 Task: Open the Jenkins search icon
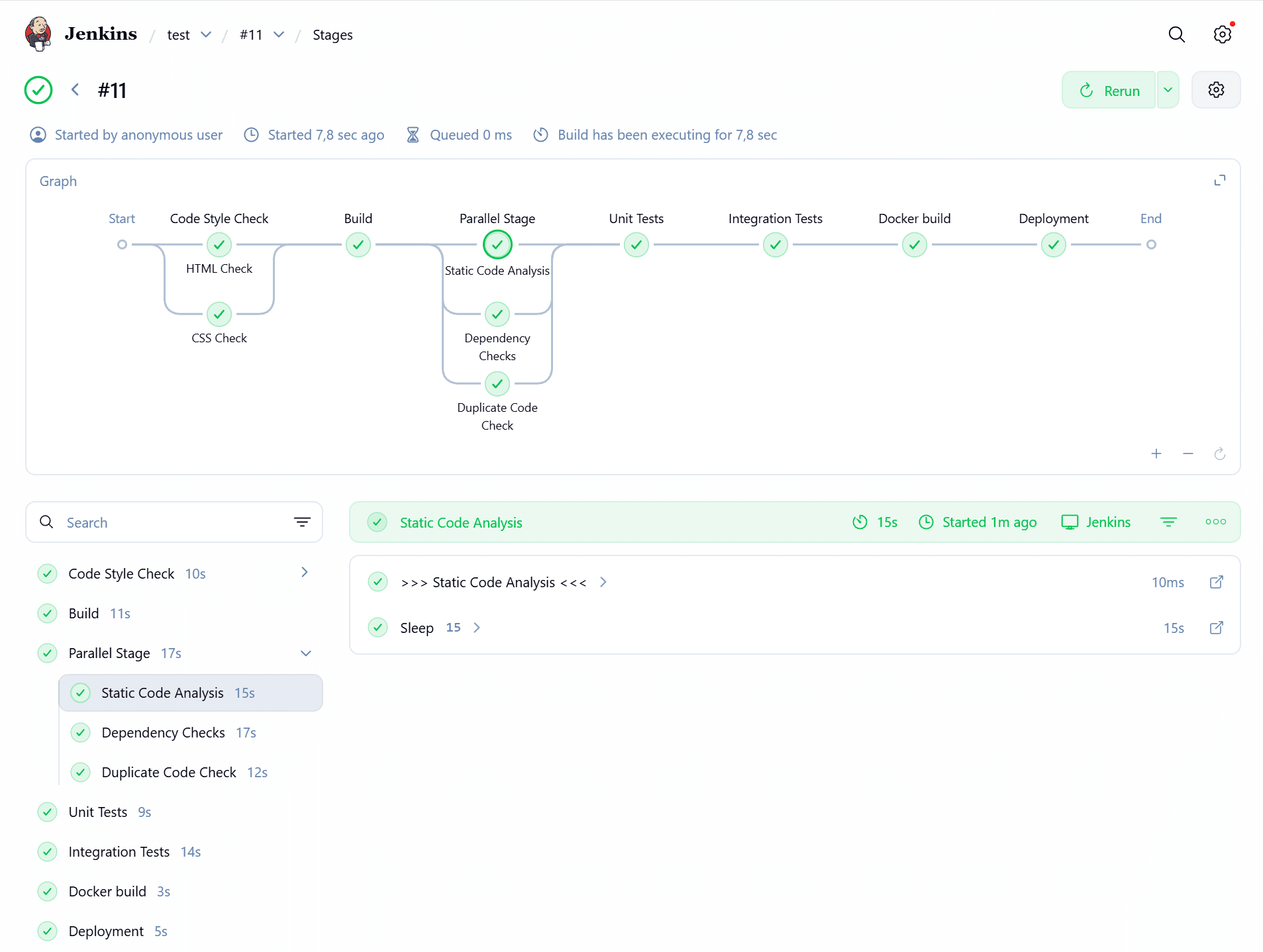1176,34
